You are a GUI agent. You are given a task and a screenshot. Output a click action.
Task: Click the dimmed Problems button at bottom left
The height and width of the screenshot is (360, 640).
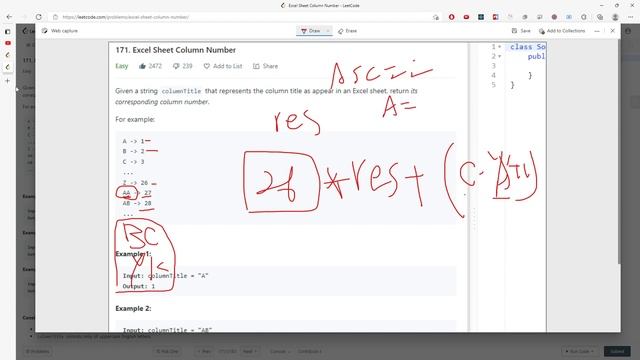point(38,351)
